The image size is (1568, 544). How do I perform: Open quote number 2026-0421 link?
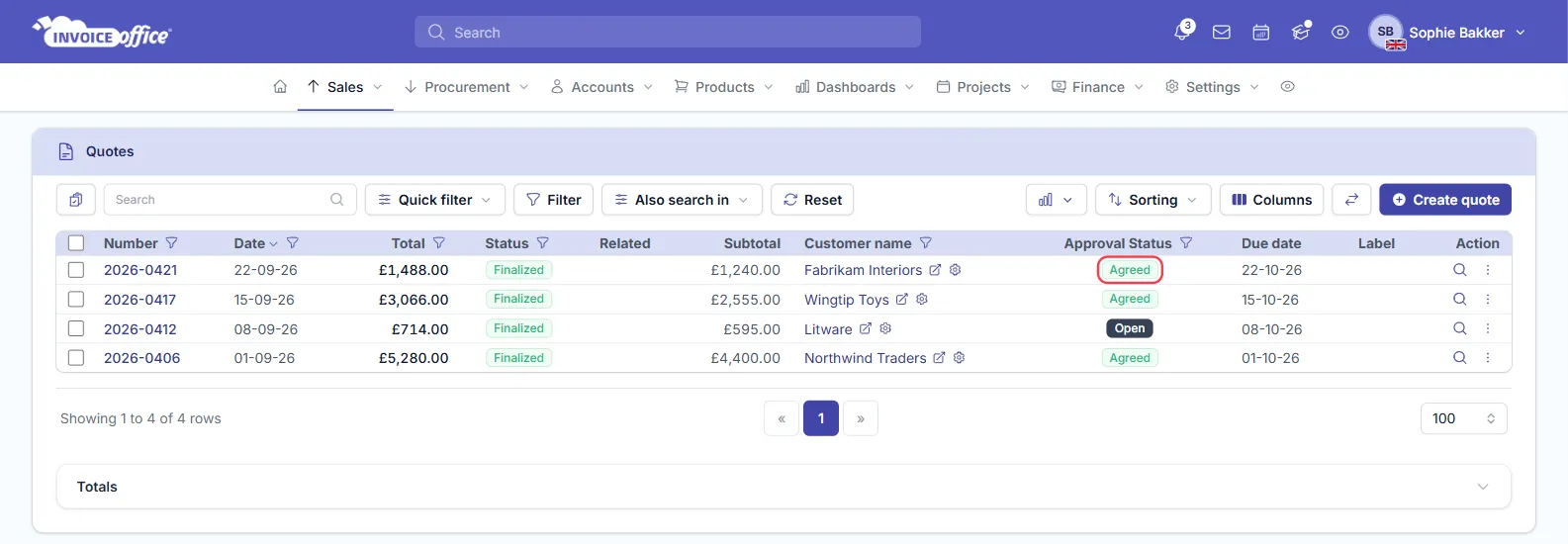[x=140, y=270]
